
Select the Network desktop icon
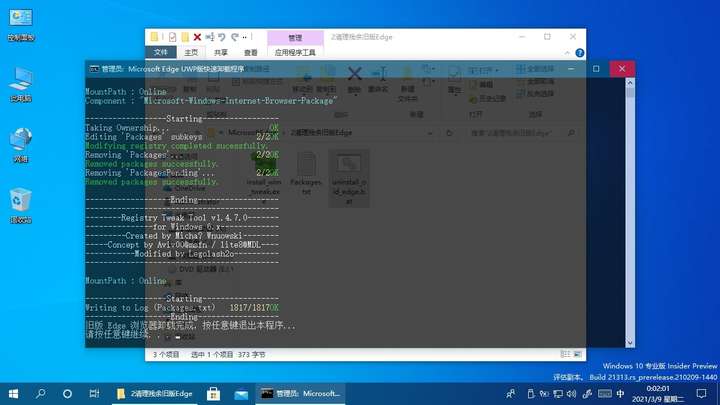coord(21,145)
